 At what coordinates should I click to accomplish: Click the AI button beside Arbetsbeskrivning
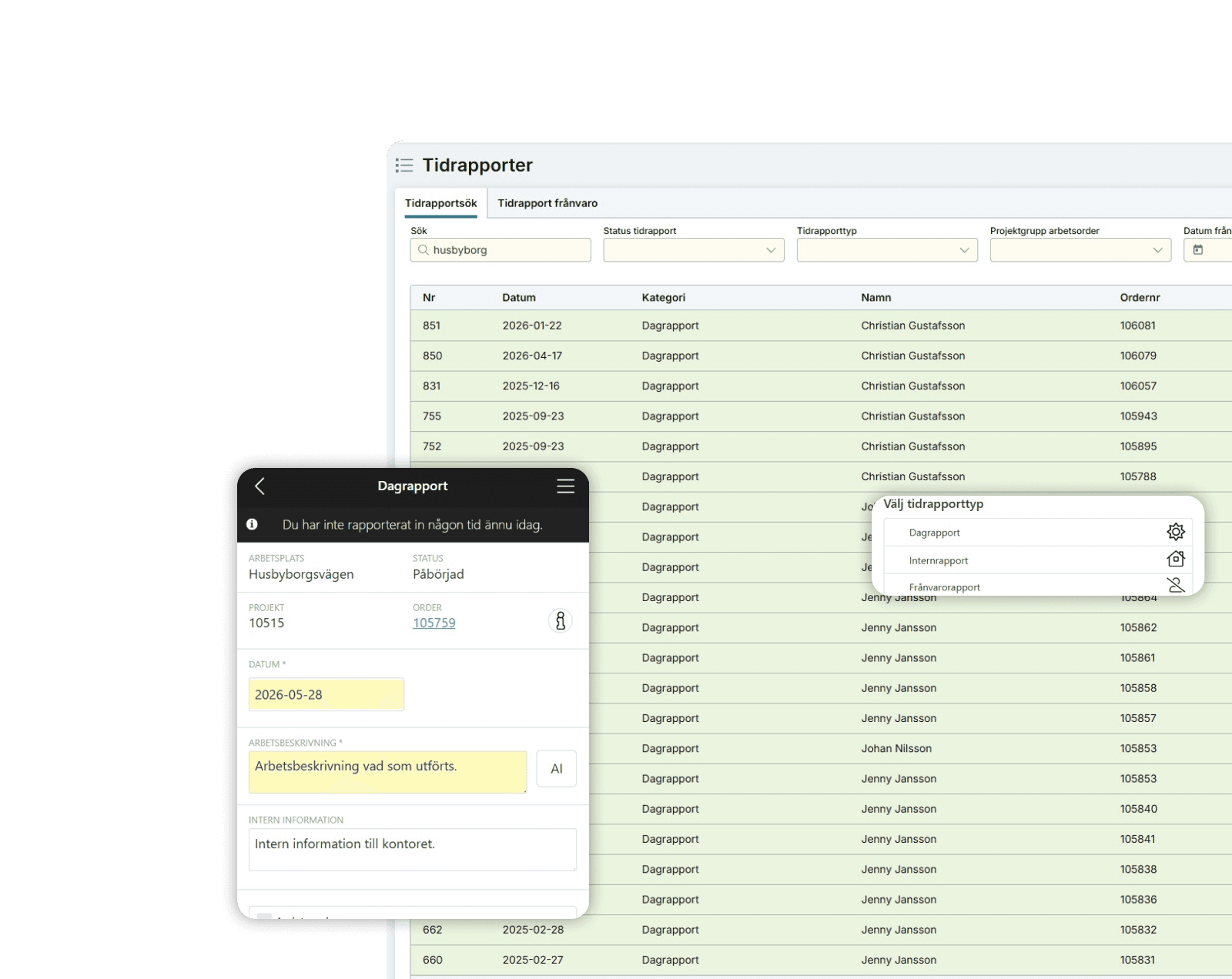click(557, 769)
